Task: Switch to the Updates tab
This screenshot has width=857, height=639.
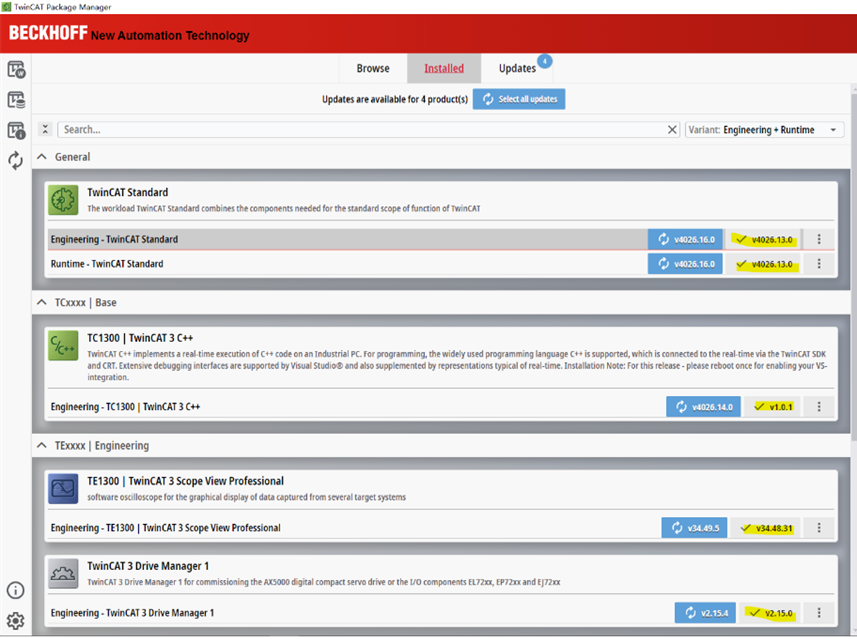Action: [x=517, y=68]
